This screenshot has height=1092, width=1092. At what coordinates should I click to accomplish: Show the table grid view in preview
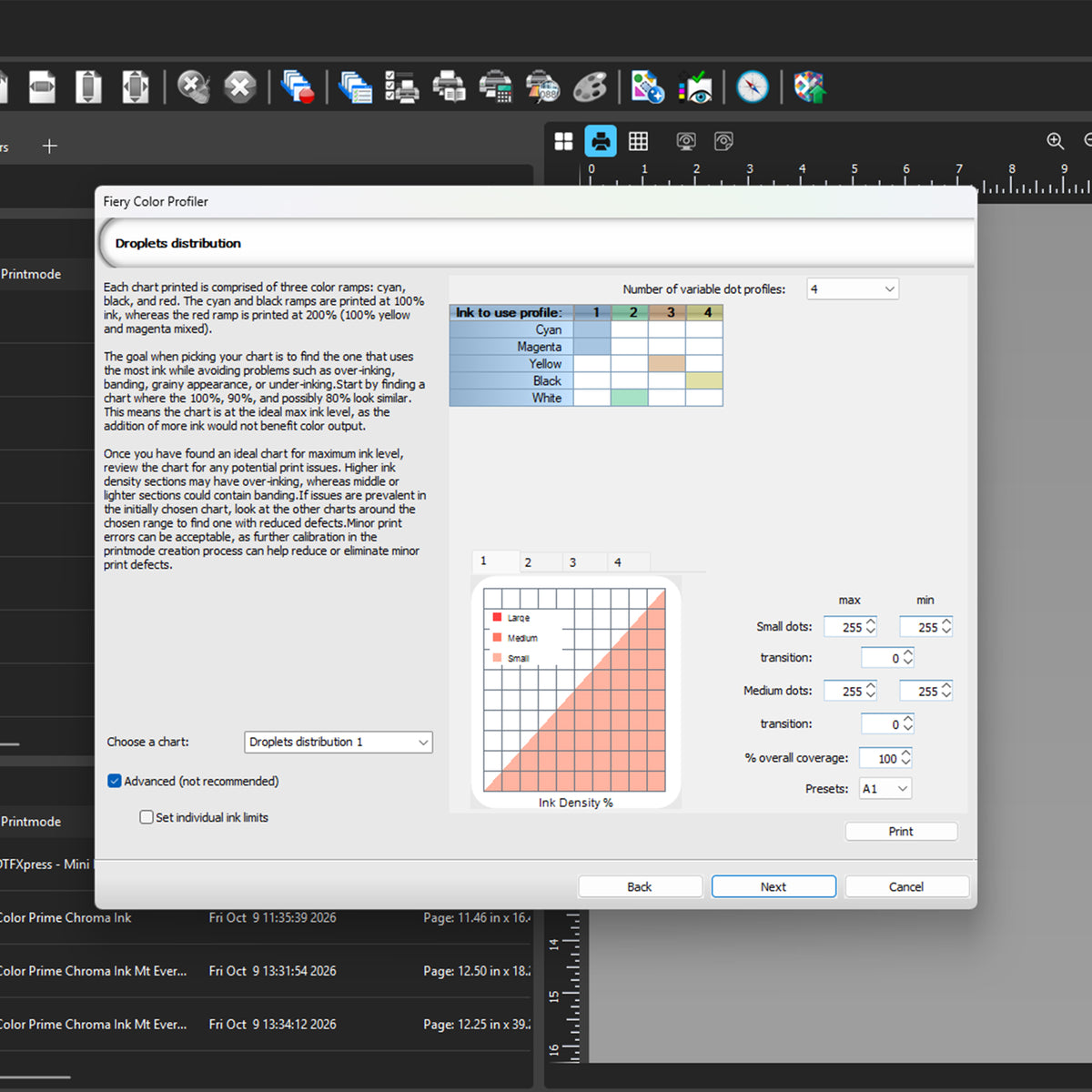639,141
